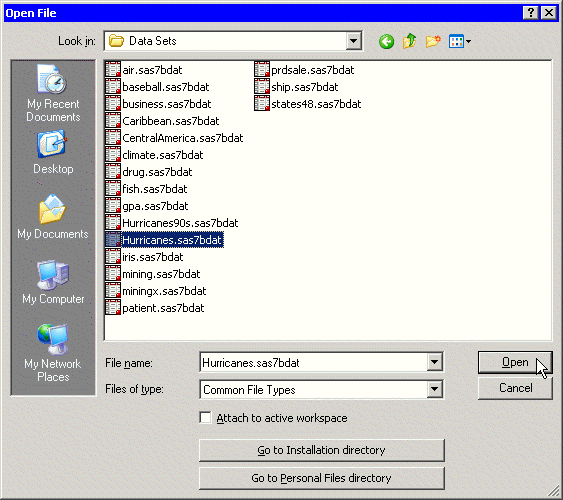This screenshot has height=500, width=563.
Task: Select the air.sas7bdat file icon
Action: [113, 69]
